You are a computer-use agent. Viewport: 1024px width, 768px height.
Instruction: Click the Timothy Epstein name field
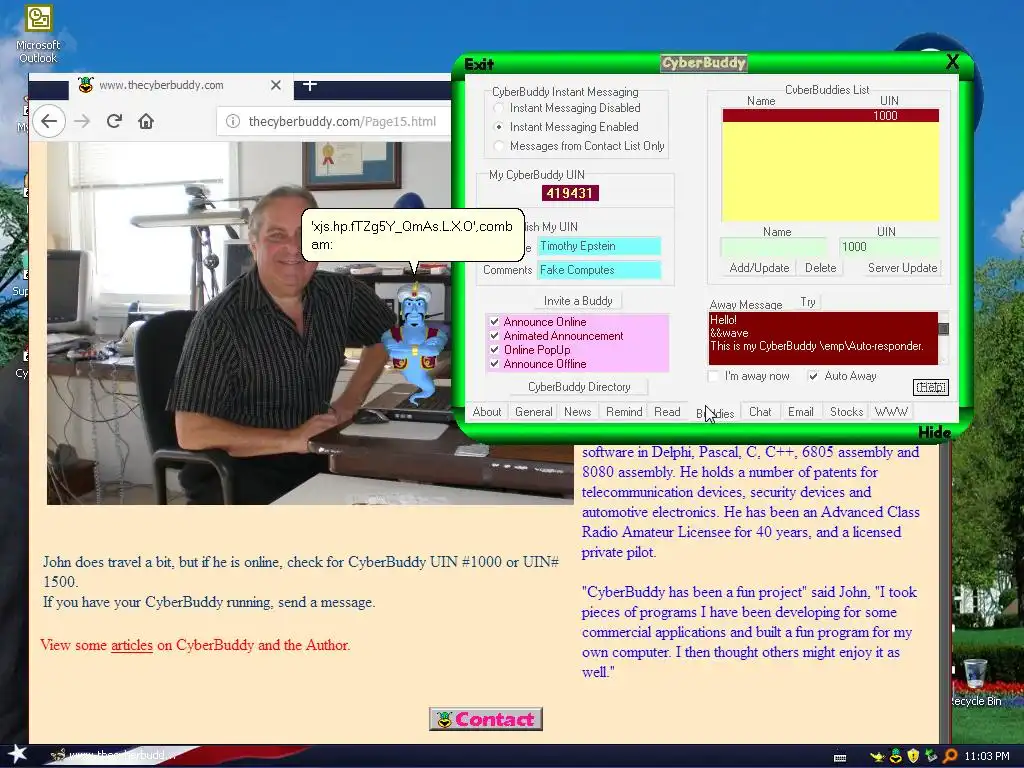coord(599,246)
